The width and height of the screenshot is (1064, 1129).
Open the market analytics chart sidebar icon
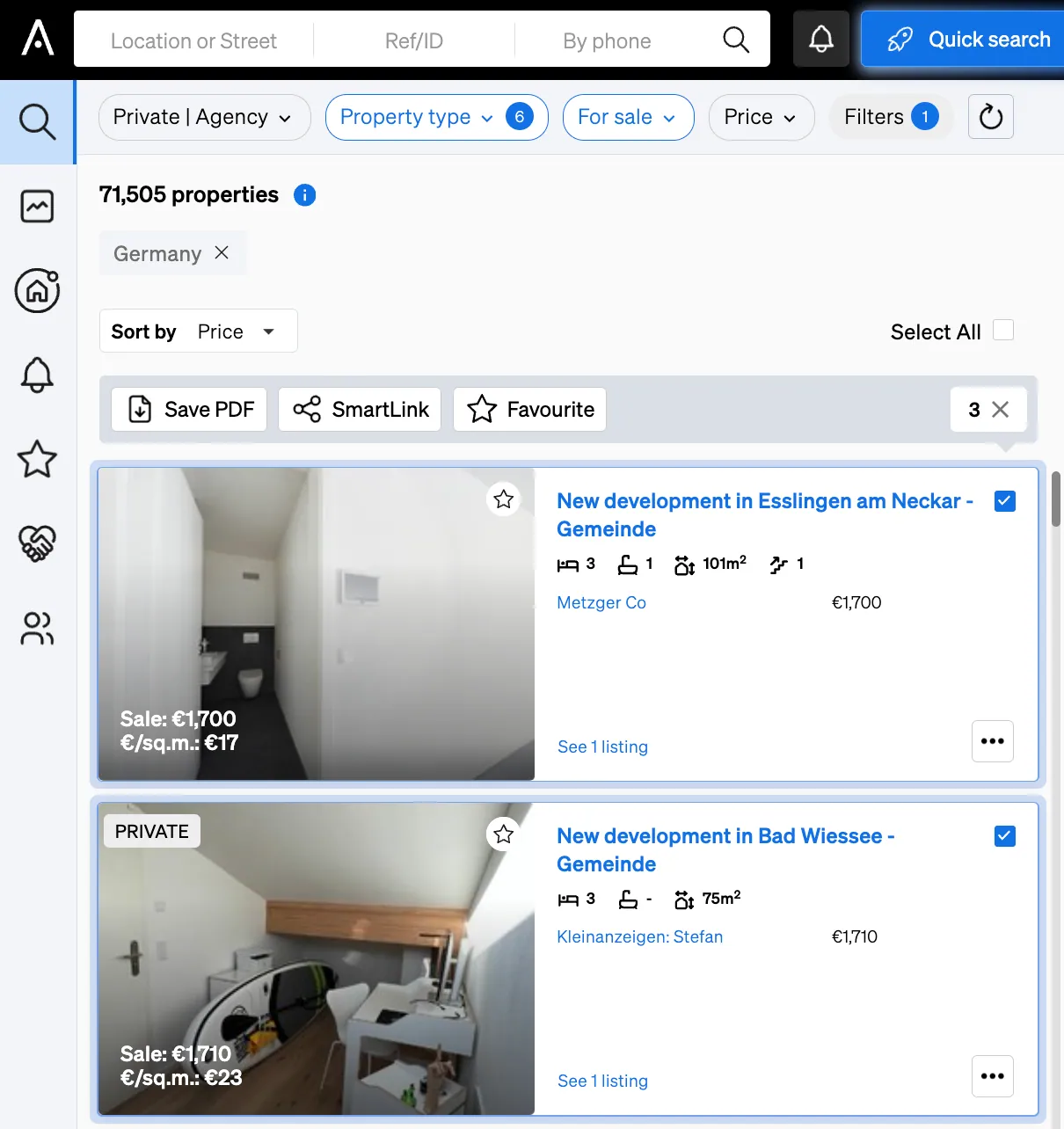37,207
